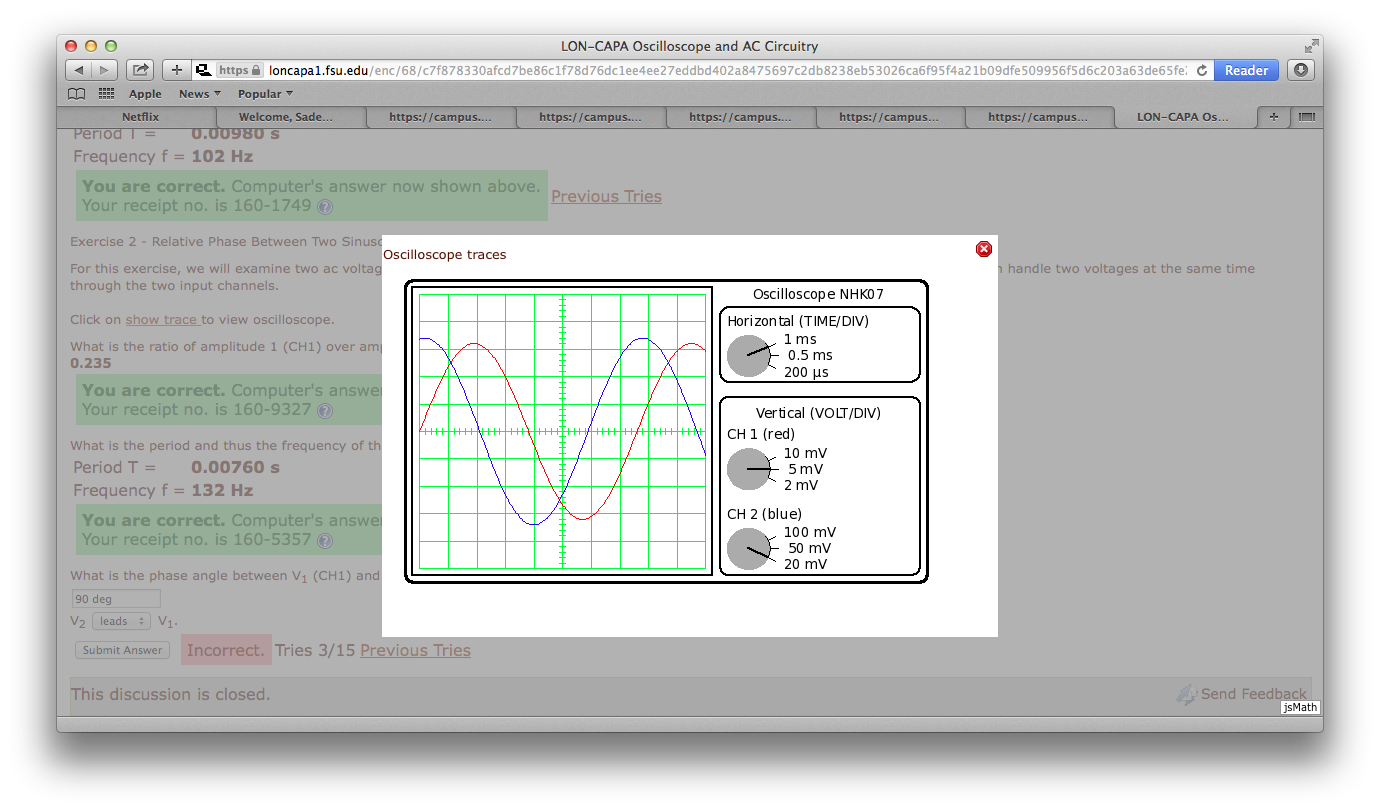Click the oscilloscope trace display
Viewport: 1380px width, 811px height.
(562, 431)
